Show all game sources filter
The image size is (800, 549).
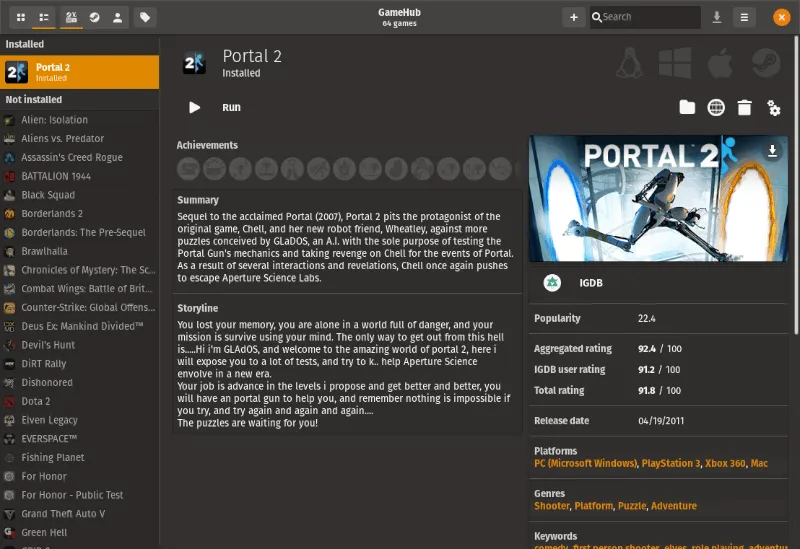tap(71, 17)
